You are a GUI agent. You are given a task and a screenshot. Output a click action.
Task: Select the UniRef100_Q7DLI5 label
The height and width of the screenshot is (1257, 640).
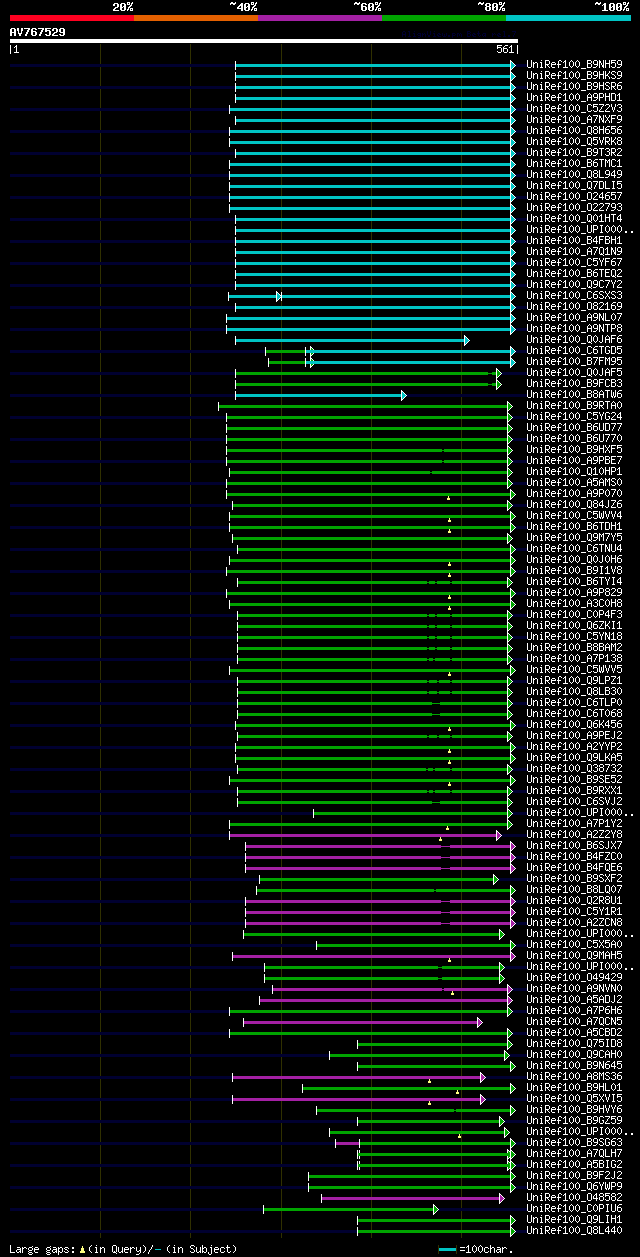click(574, 185)
